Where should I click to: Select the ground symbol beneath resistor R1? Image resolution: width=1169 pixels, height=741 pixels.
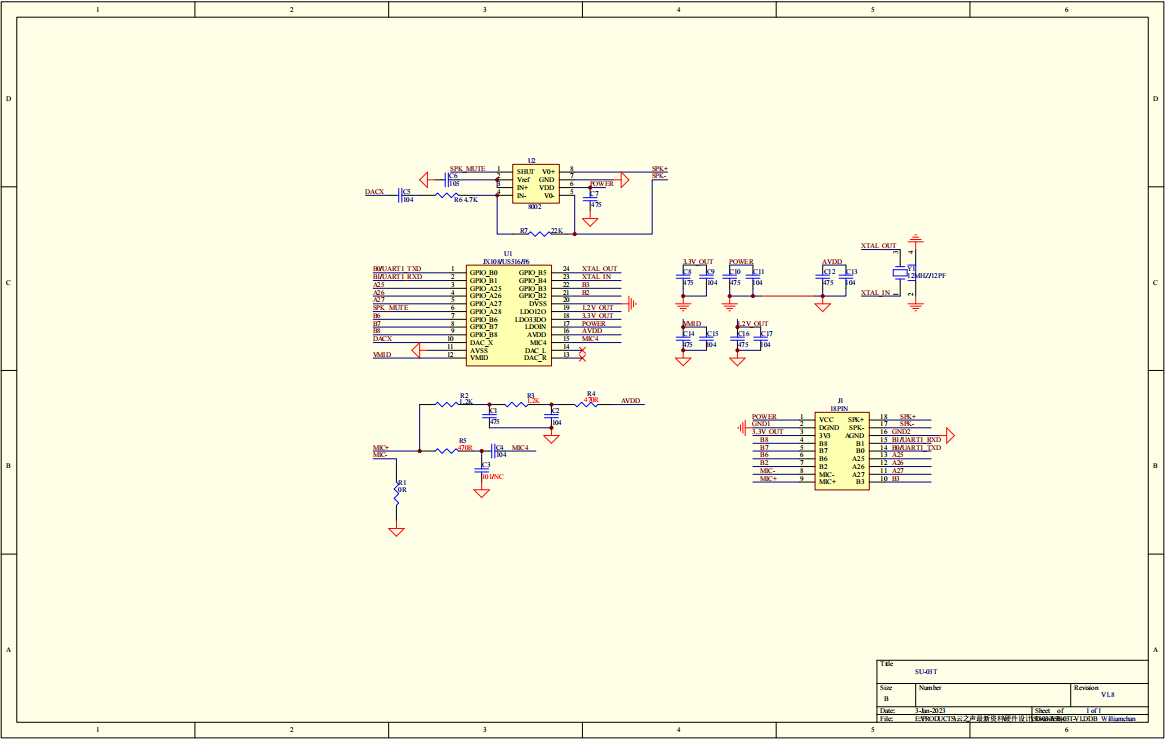tap(397, 532)
